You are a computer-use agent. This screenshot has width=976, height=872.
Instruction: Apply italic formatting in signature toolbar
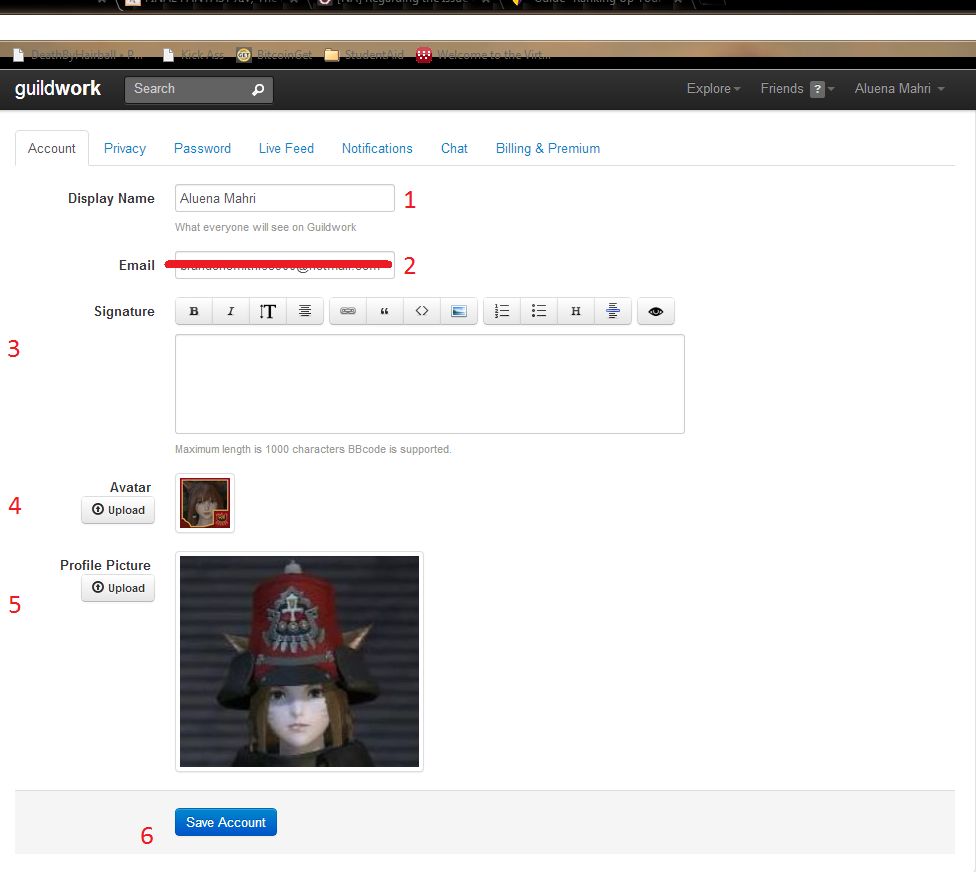coord(231,312)
